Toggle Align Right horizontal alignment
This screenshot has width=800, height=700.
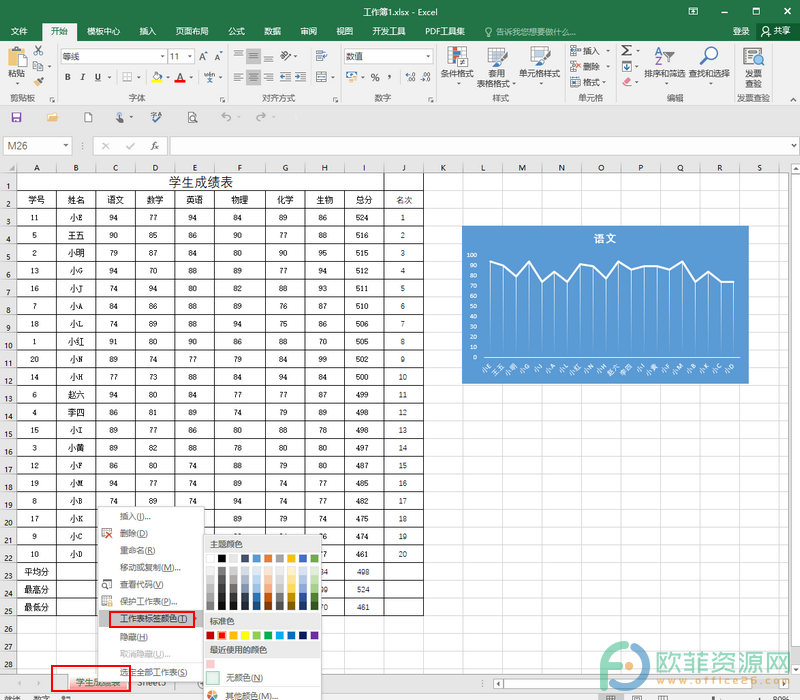pyautogui.click(x=268, y=77)
